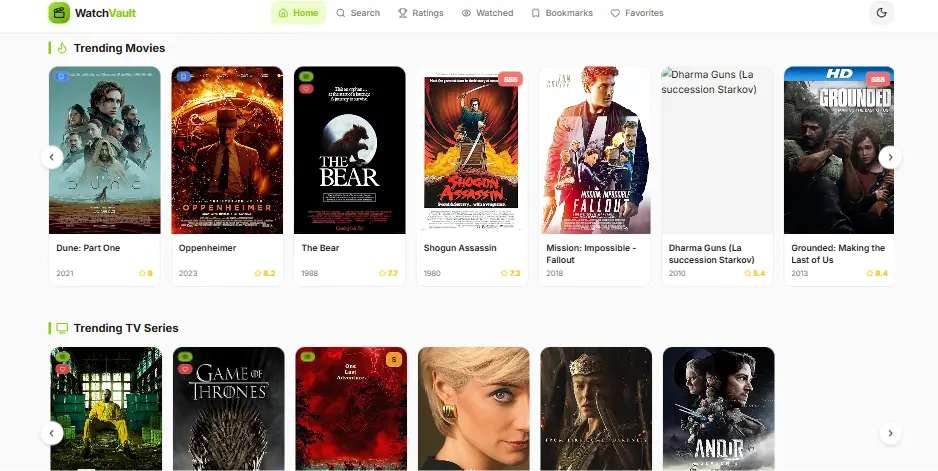
Task: Click the star rating 5.4 on Dharma Guns
Action: pos(754,273)
